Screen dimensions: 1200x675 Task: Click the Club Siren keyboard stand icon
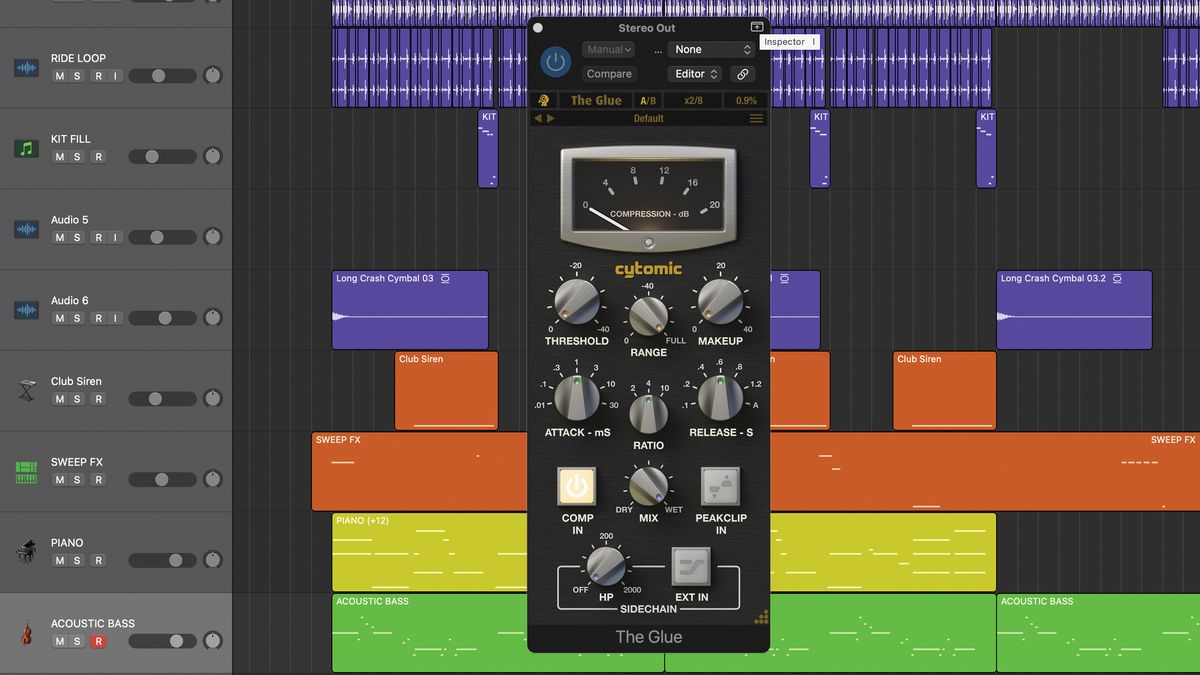coord(26,391)
